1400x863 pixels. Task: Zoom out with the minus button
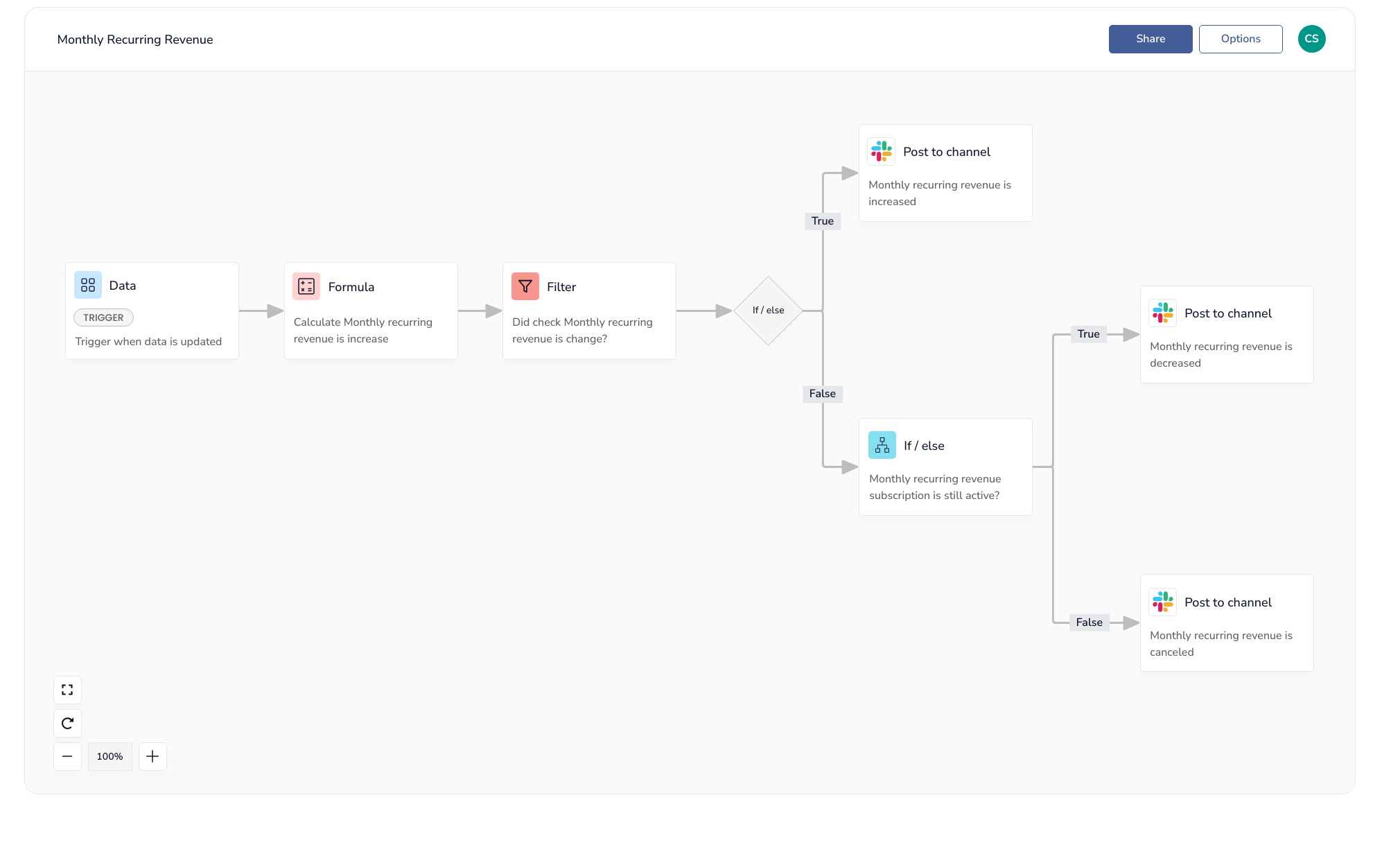[x=67, y=756]
